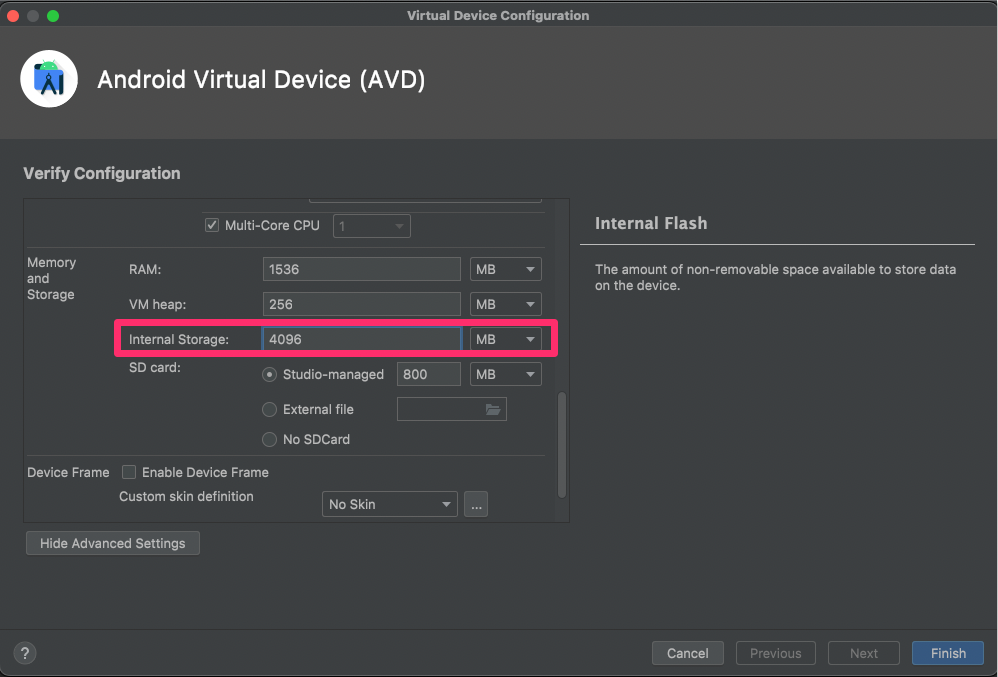Browse for external SD card file folder icon
This screenshot has width=998, height=677.
tap(493, 409)
